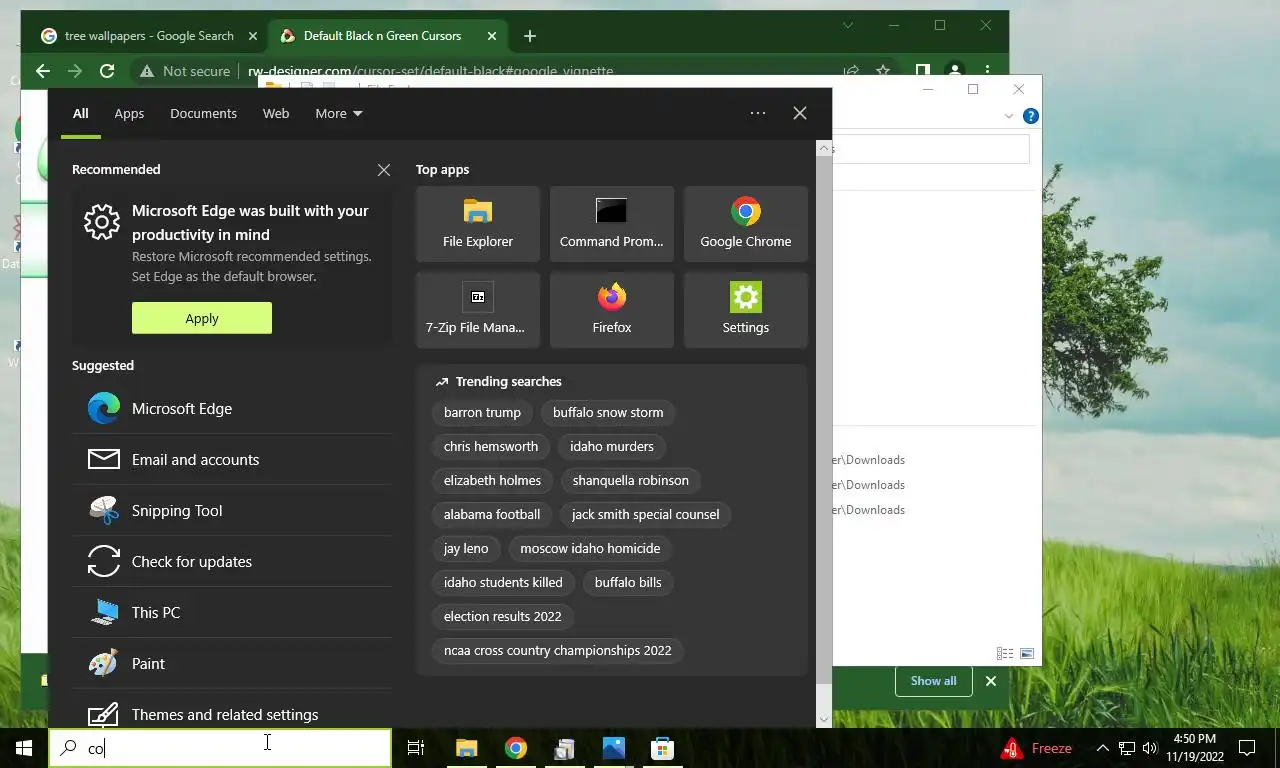Close the downloads bar in Chrome
Image resolution: width=1280 pixels, height=768 pixels.
pos(991,681)
